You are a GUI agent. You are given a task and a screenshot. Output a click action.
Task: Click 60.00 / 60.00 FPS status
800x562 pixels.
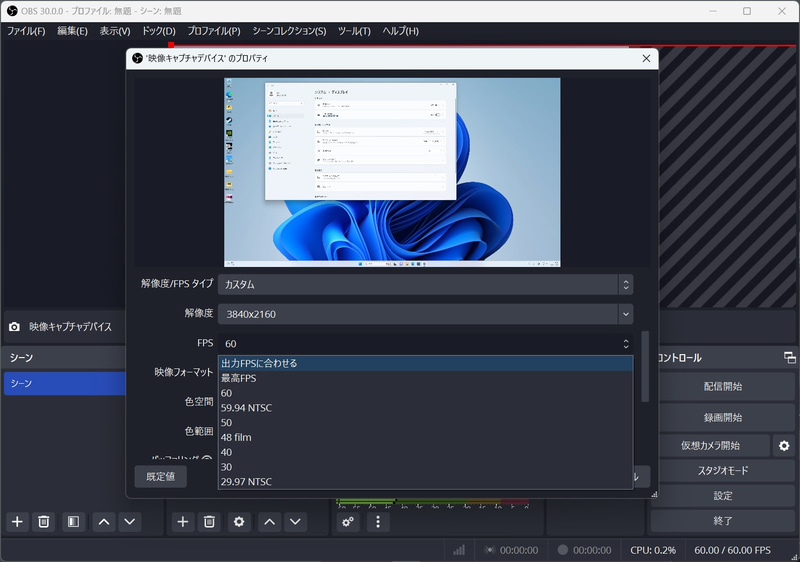(732, 550)
